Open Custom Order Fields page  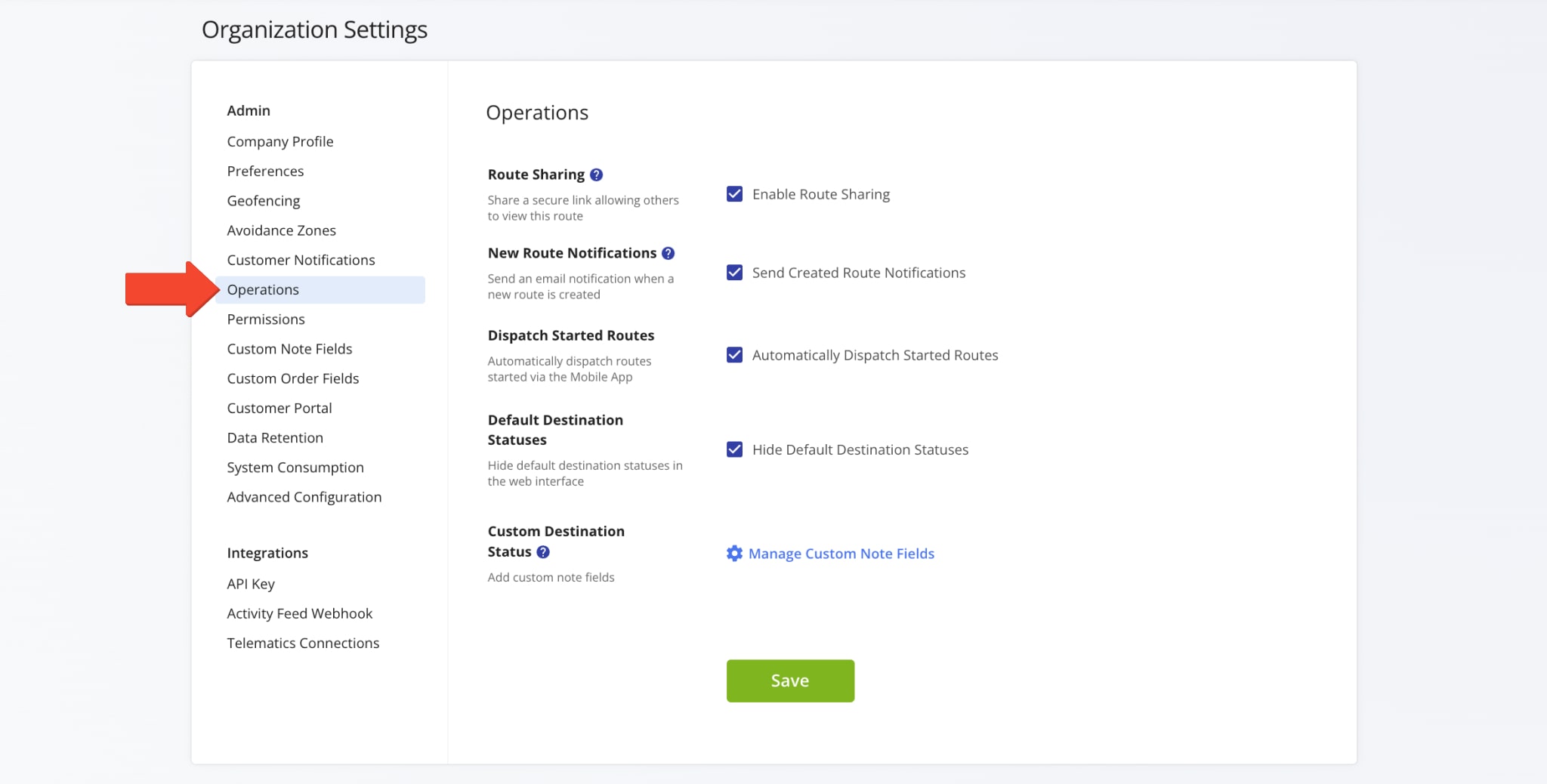click(292, 378)
